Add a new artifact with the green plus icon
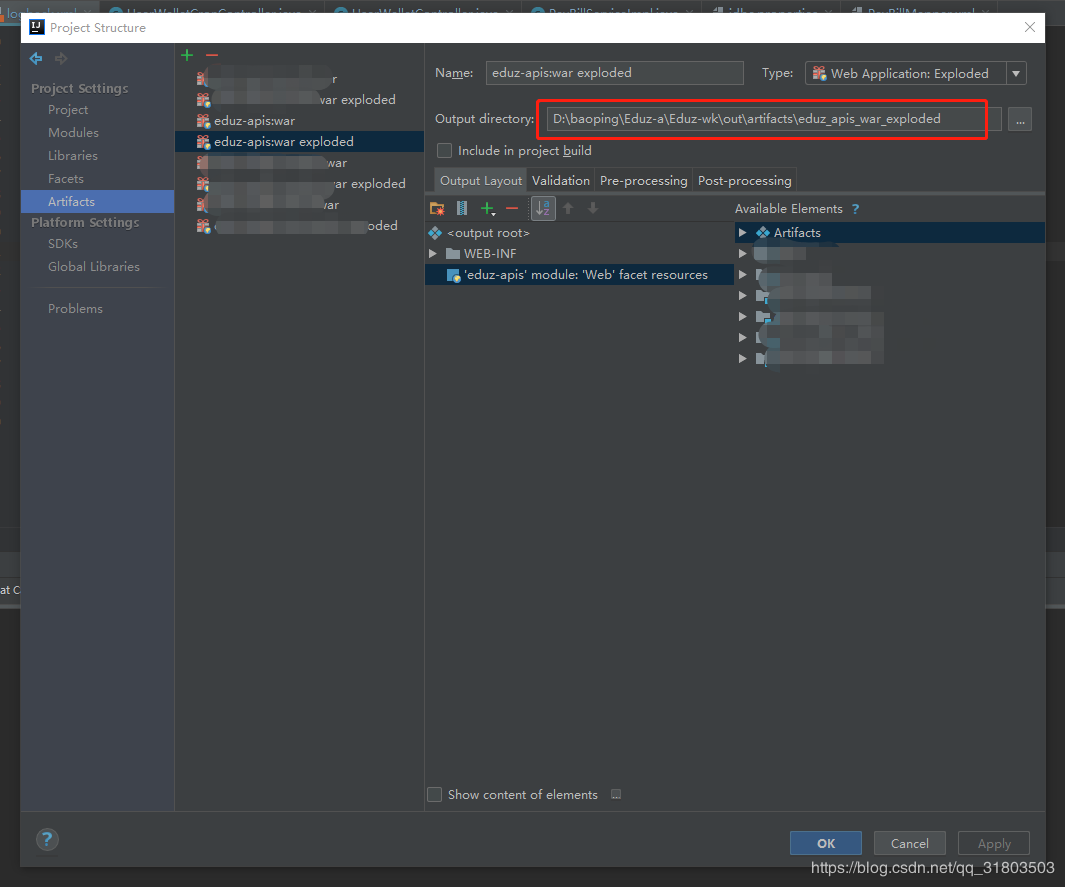This screenshot has width=1065, height=887. click(x=187, y=55)
